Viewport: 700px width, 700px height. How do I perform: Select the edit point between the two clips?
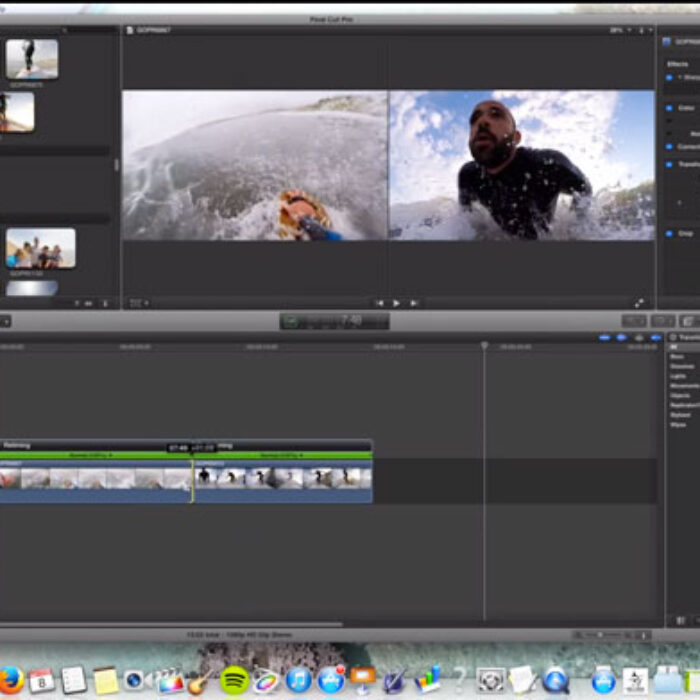192,482
